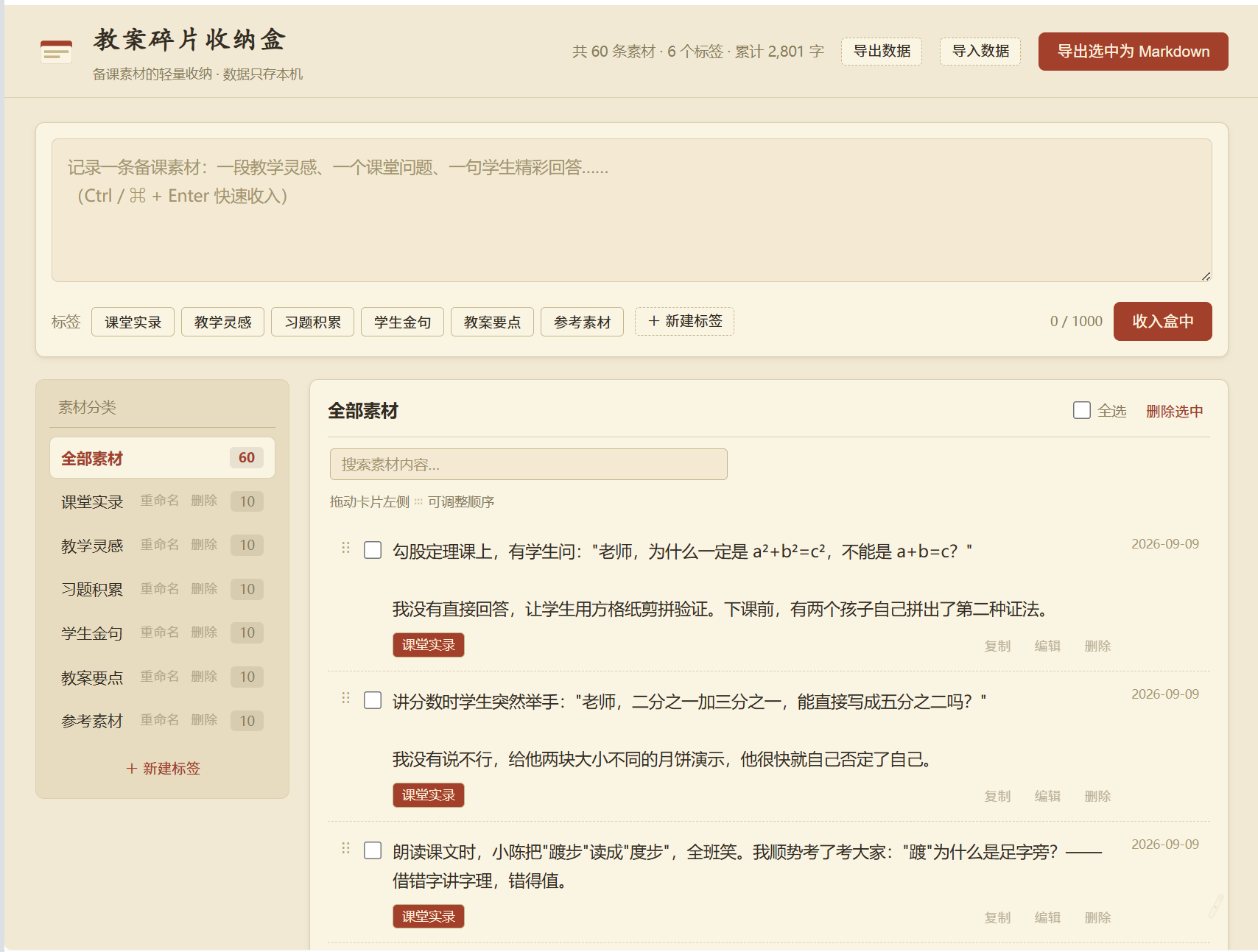Focus the 搜索素材内容 search field

528,465
